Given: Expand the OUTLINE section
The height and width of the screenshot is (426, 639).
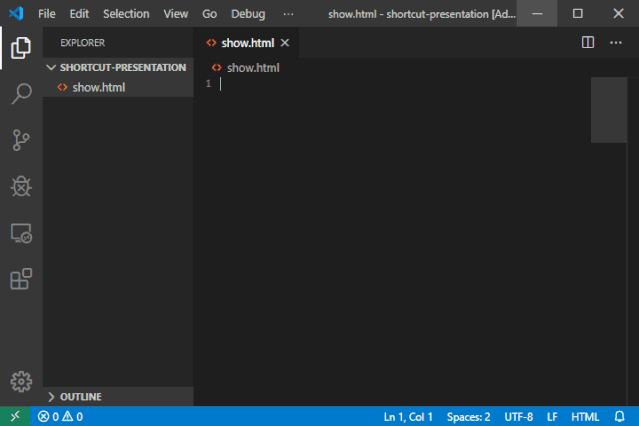Looking at the screenshot, I should point(118,397).
